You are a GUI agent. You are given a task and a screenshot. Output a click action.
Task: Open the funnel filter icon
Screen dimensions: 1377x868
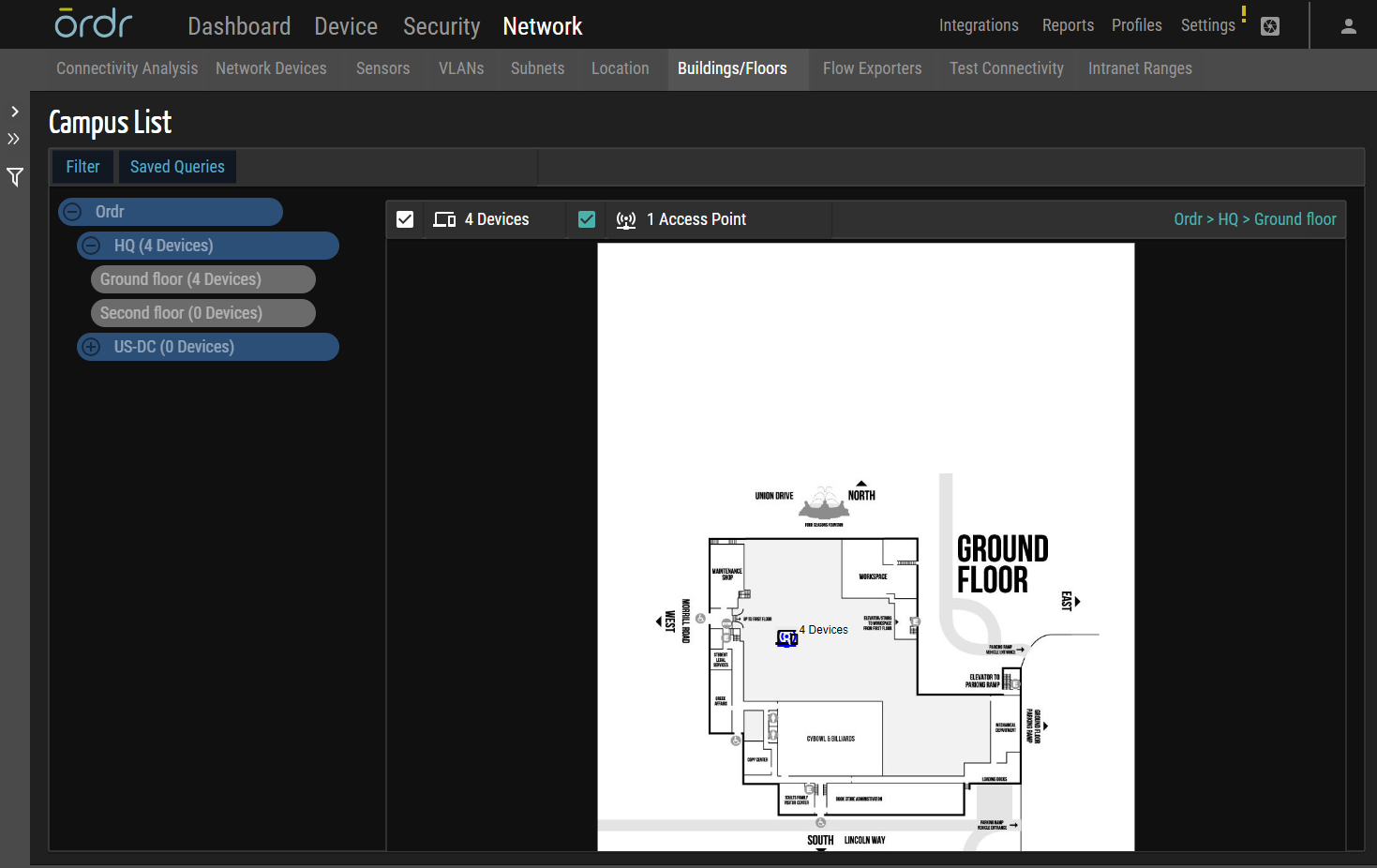15,176
